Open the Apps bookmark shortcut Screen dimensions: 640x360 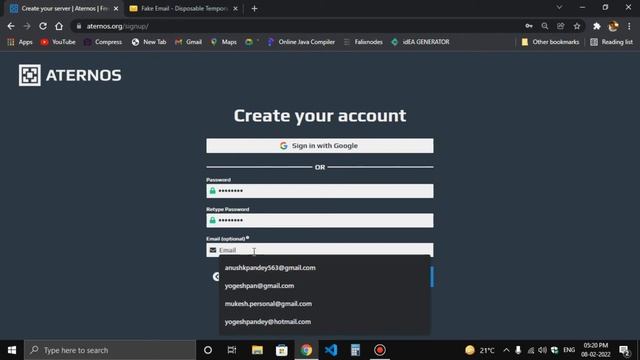pos(20,42)
